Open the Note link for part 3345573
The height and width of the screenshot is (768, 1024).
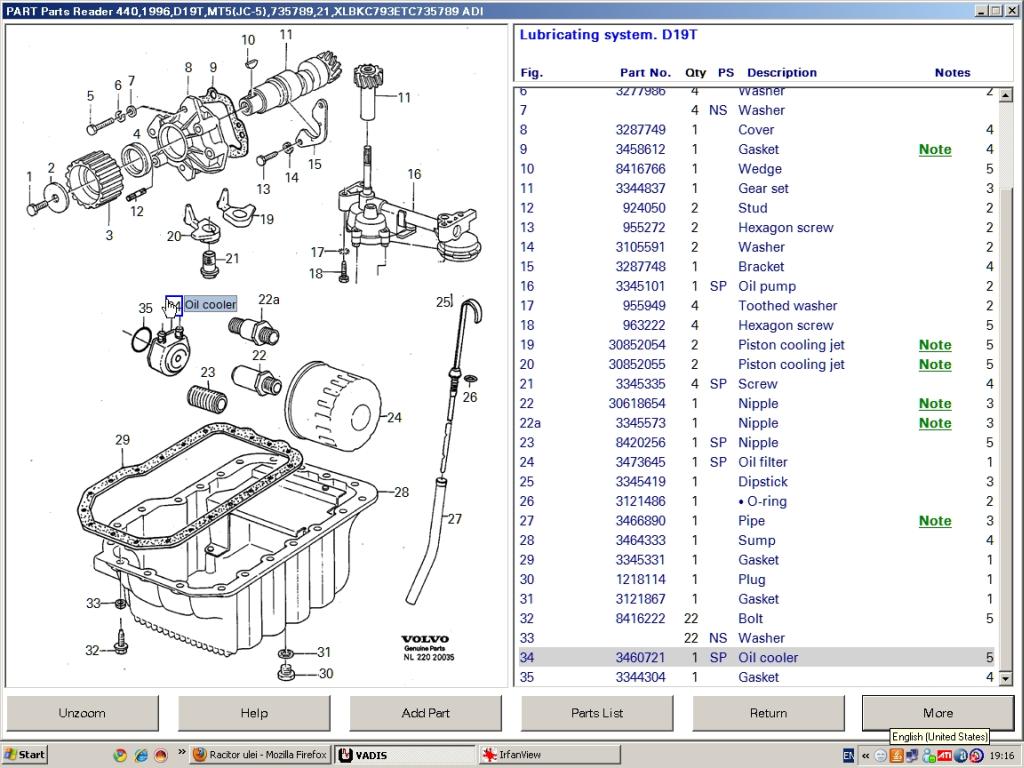(935, 423)
